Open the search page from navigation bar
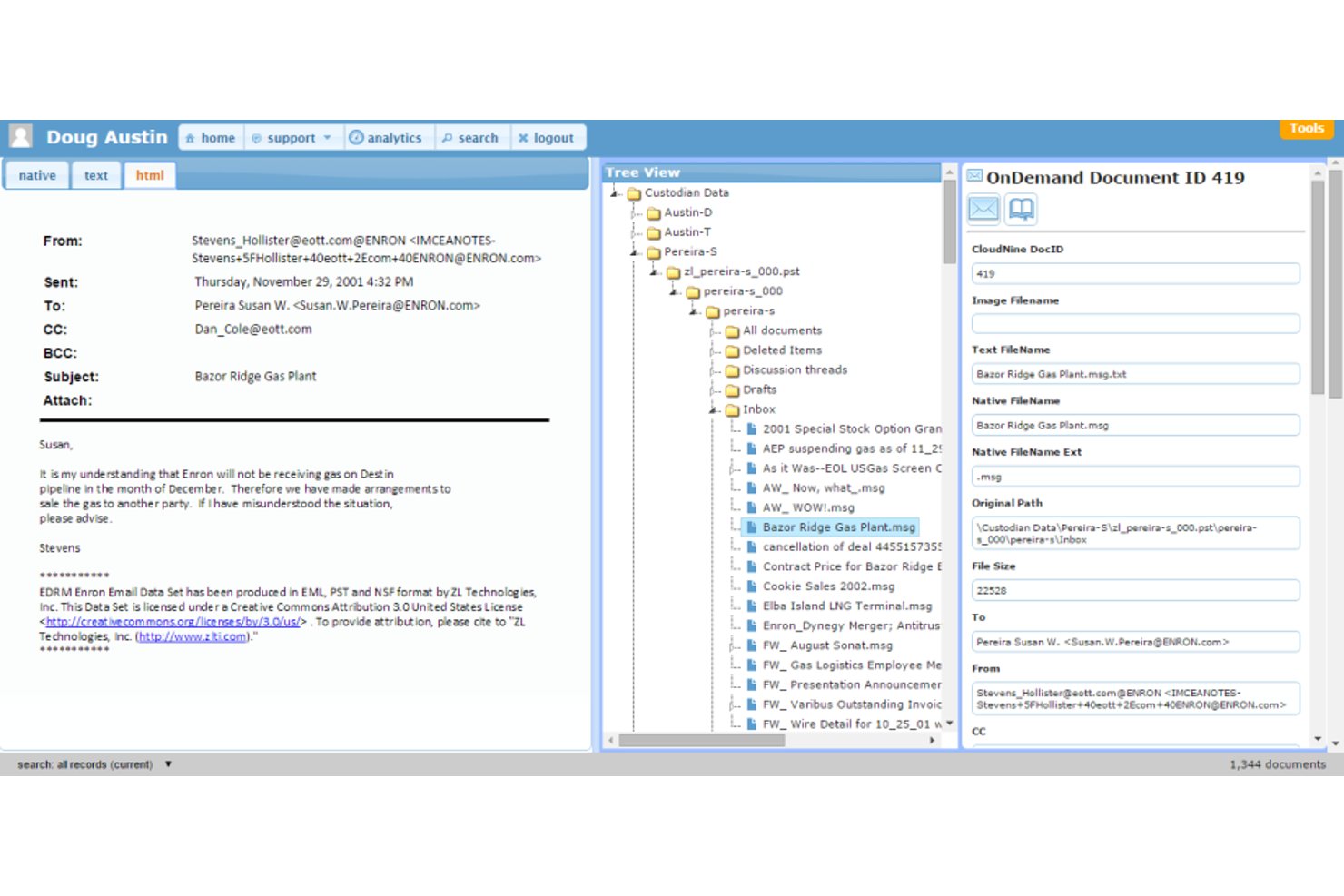The width and height of the screenshot is (1344, 896). 470,138
